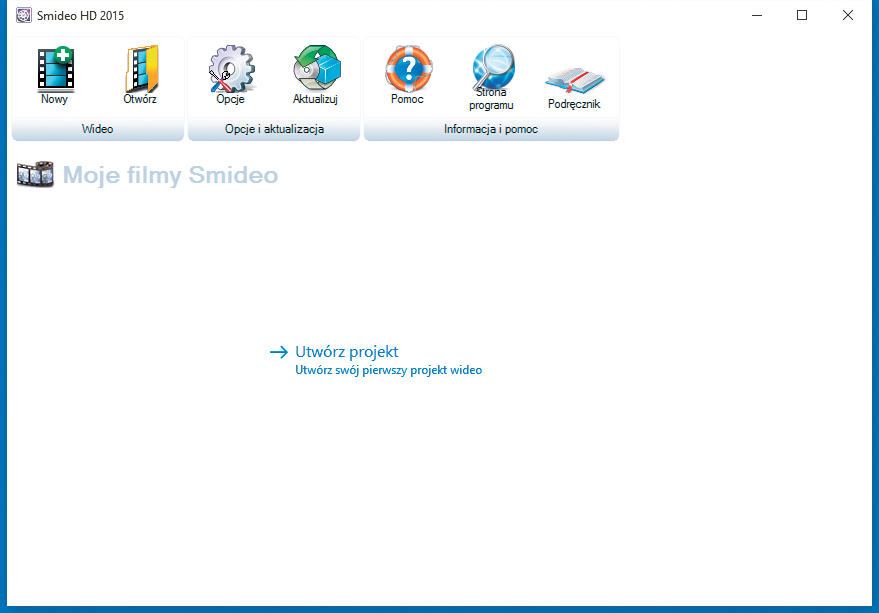The image size is (879, 613).
Task: Minimize the Smideo HD 2015 window
Action: coord(756,15)
